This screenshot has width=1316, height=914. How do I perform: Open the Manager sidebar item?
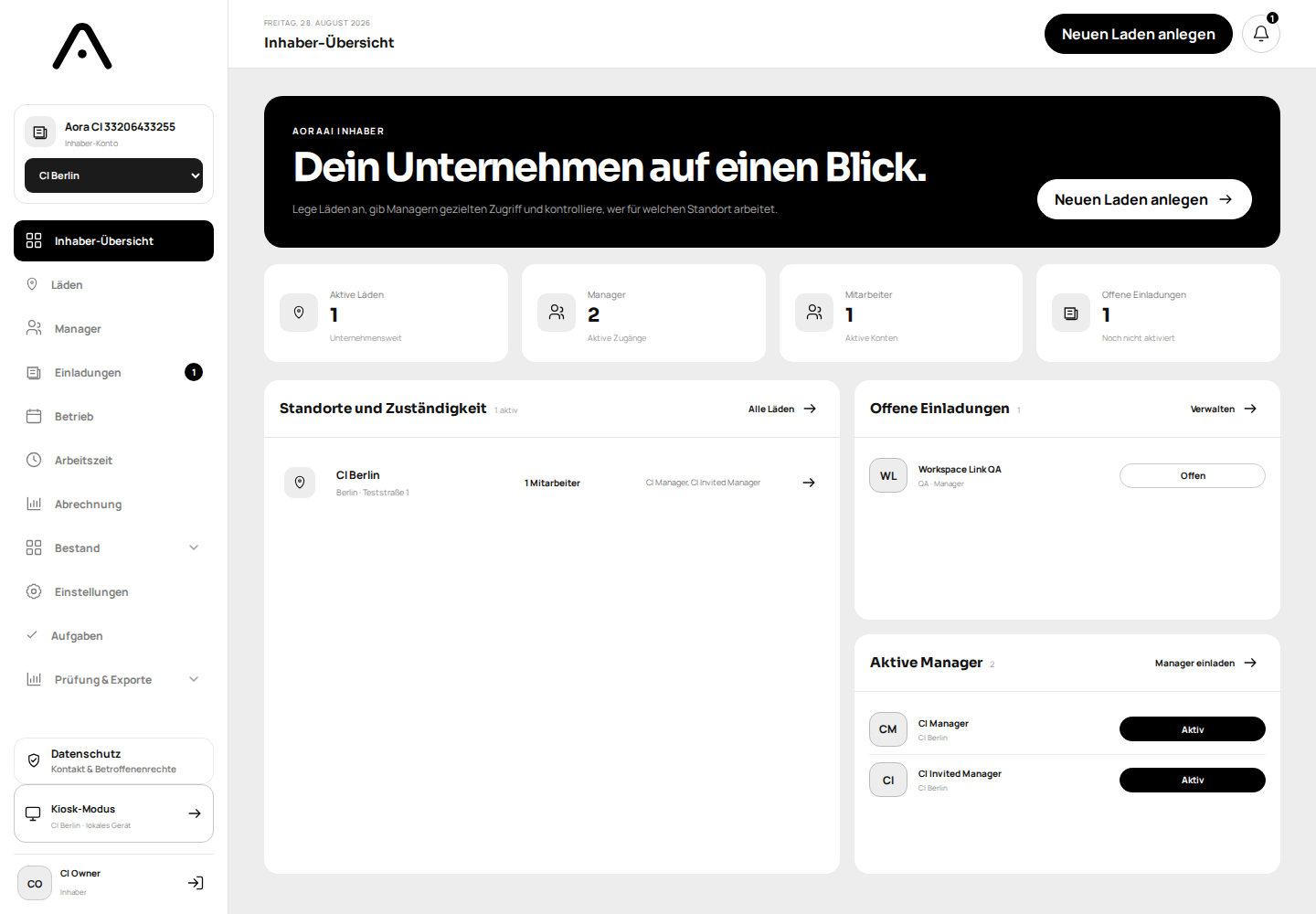(114, 328)
